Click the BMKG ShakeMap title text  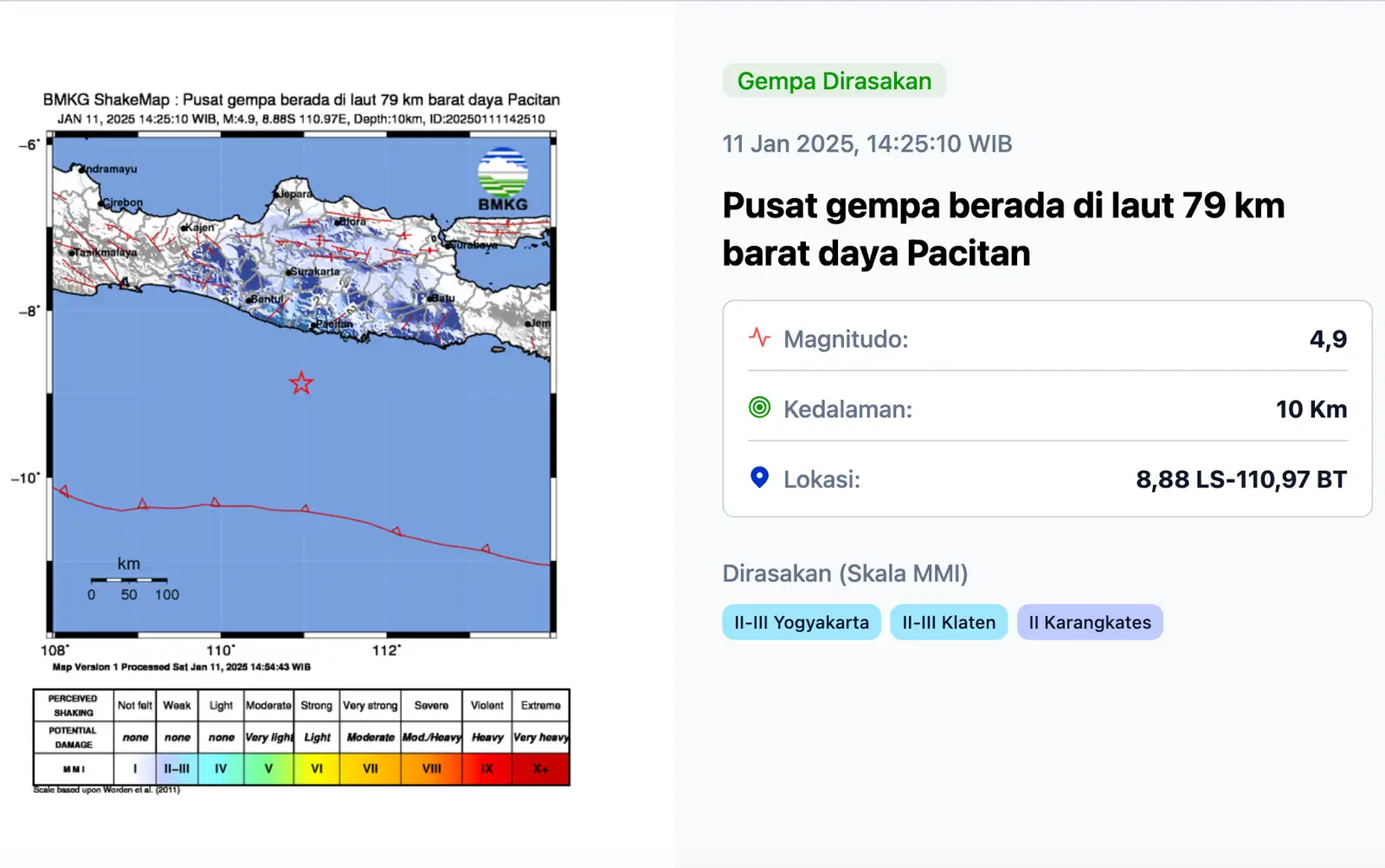pyautogui.click(x=301, y=100)
